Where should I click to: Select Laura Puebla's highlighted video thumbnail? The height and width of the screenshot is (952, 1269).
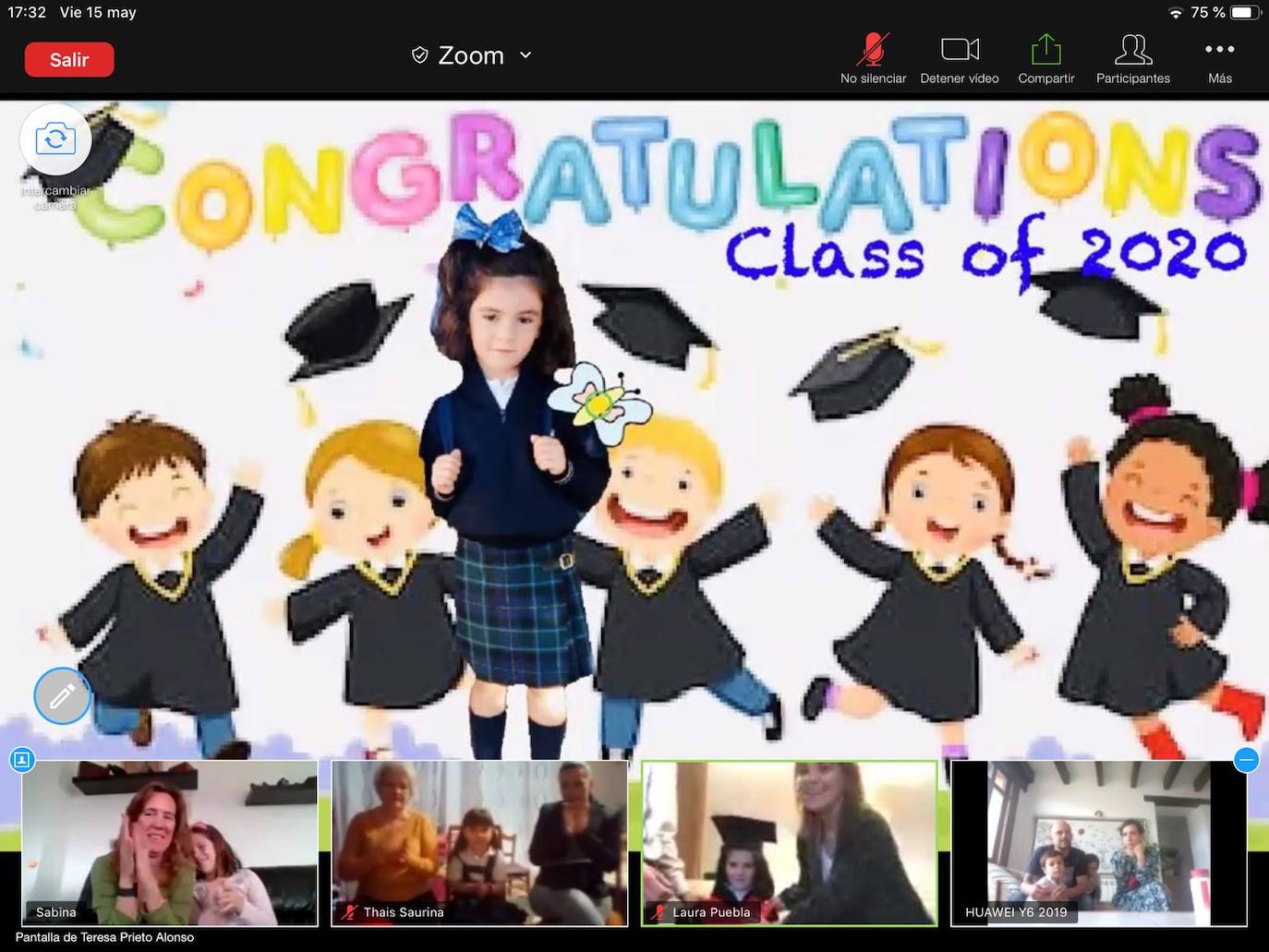point(789,842)
